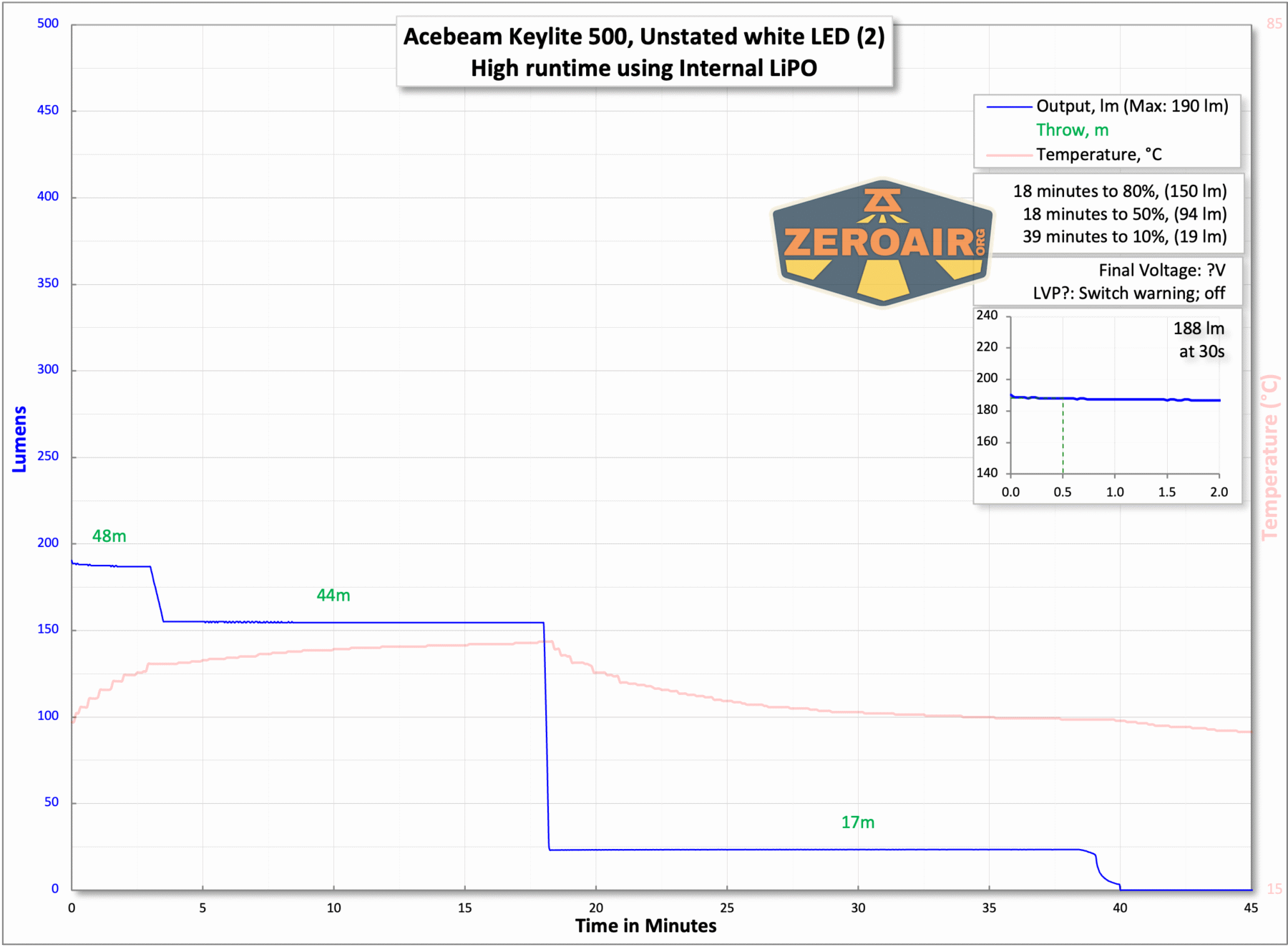Screen dimensions: 1288x947
Task: Open the legend box details
Action: (1107, 130)
